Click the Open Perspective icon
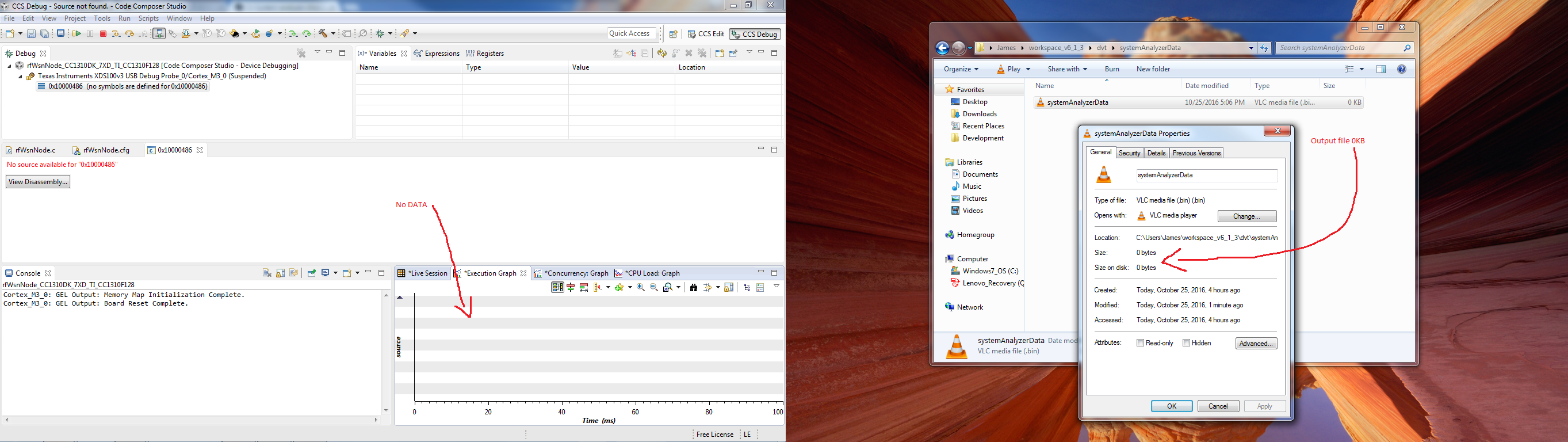Image resolution: width=1568 pixels, height=442 pixels. pyautogui.click(x=673, y=34)
